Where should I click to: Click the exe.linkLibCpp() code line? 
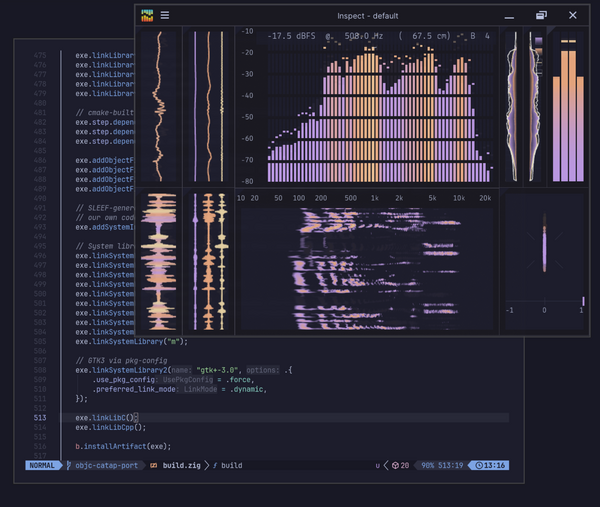(111, 427)
